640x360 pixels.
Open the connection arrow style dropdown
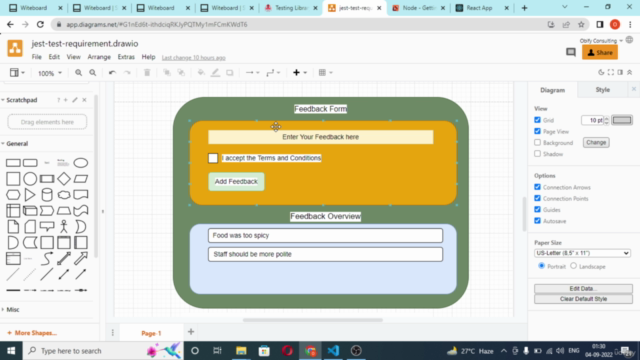[252, 73]
